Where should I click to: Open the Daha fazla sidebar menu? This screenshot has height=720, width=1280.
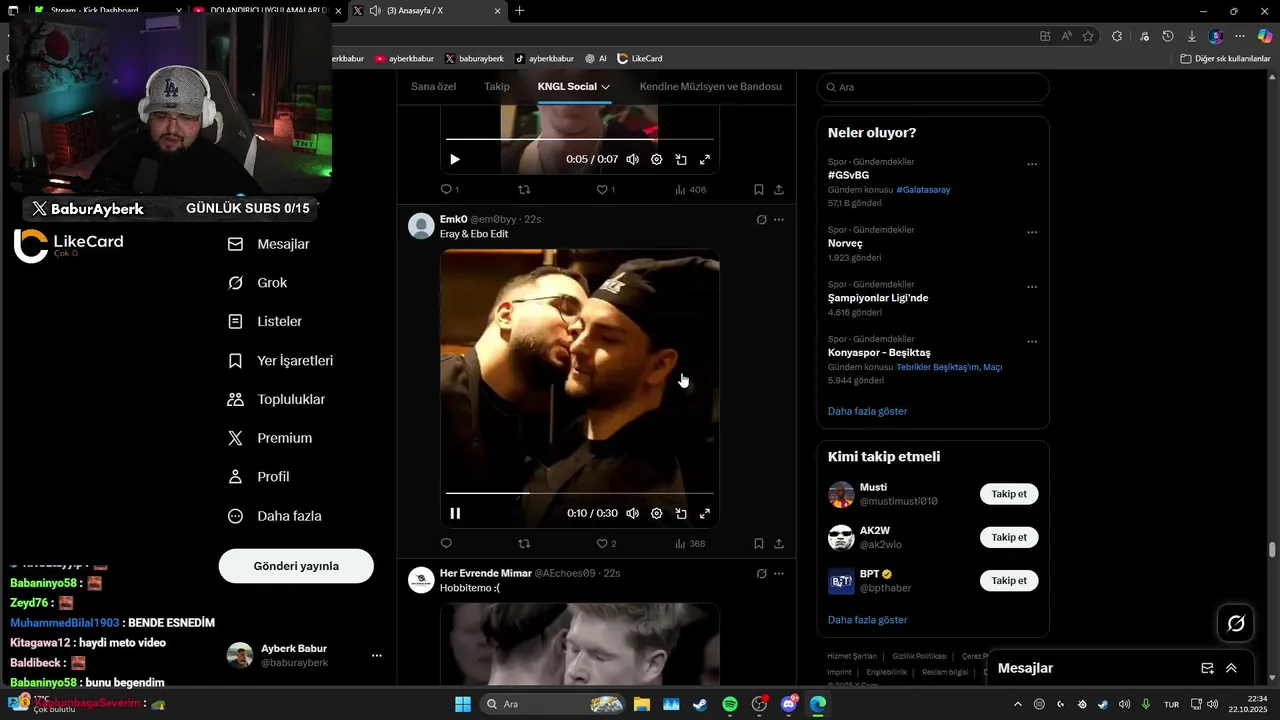coord(274,516)
